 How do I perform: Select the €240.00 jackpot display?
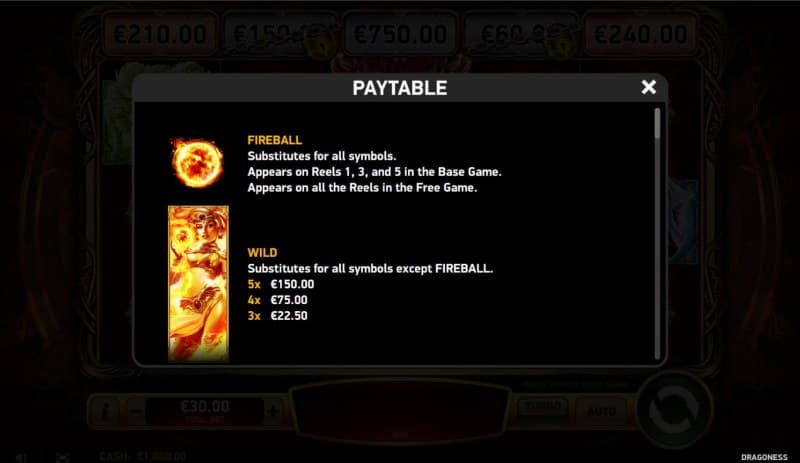[640, 34]
